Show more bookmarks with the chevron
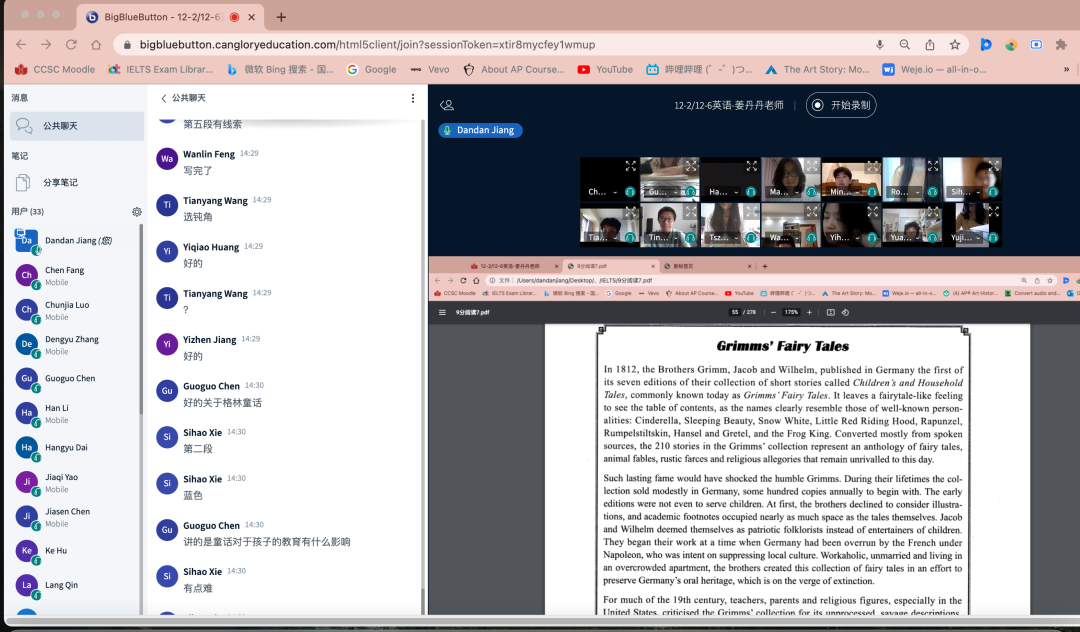The image size is (1080, 632). tap(1066, 70)
